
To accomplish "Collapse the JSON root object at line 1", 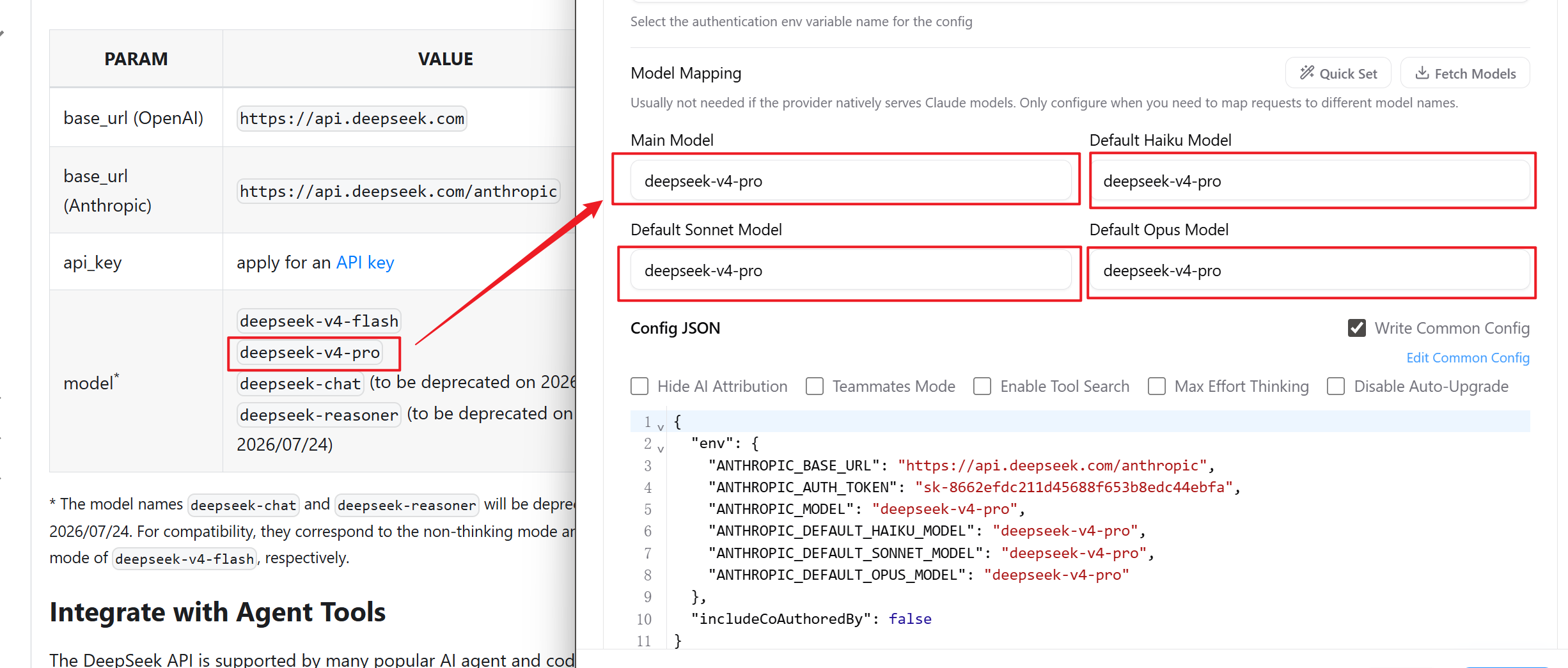I will point(661,427).
